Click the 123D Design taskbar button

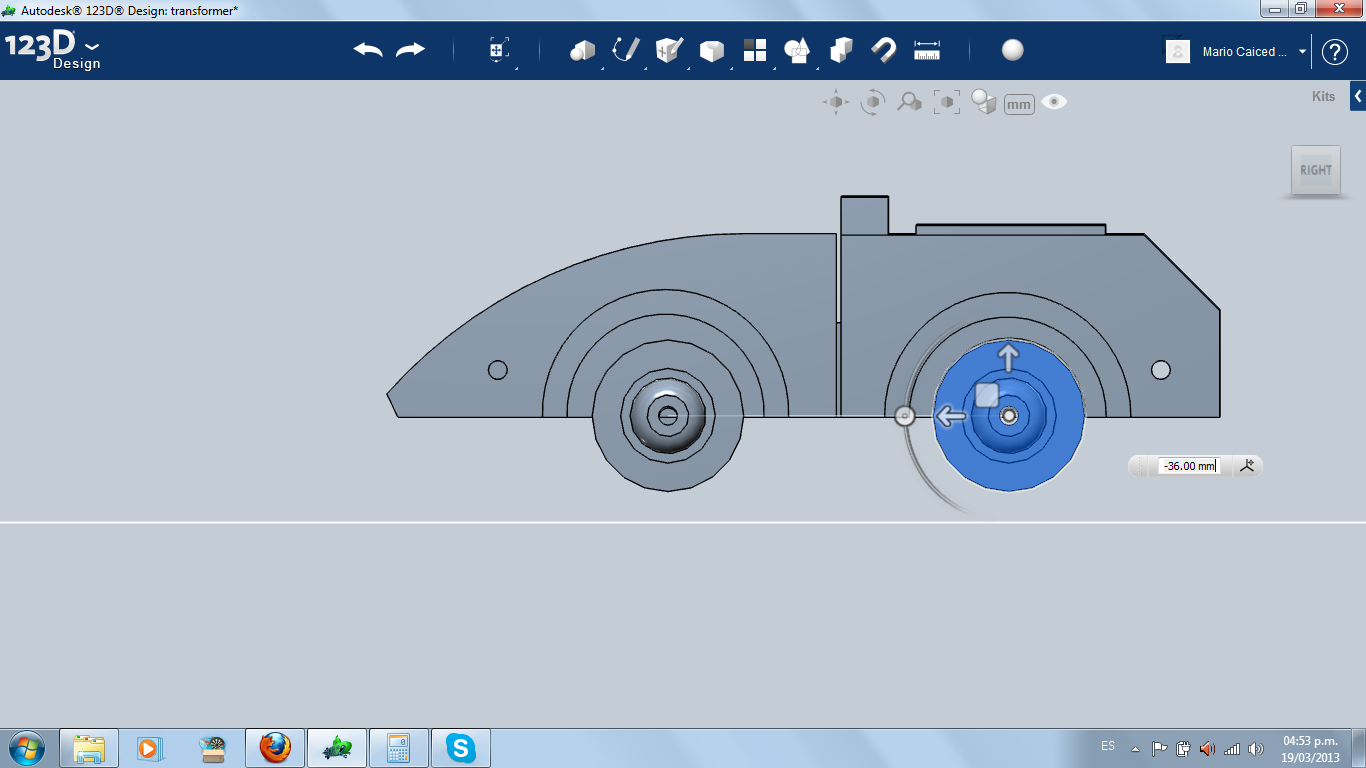[337, 748]
